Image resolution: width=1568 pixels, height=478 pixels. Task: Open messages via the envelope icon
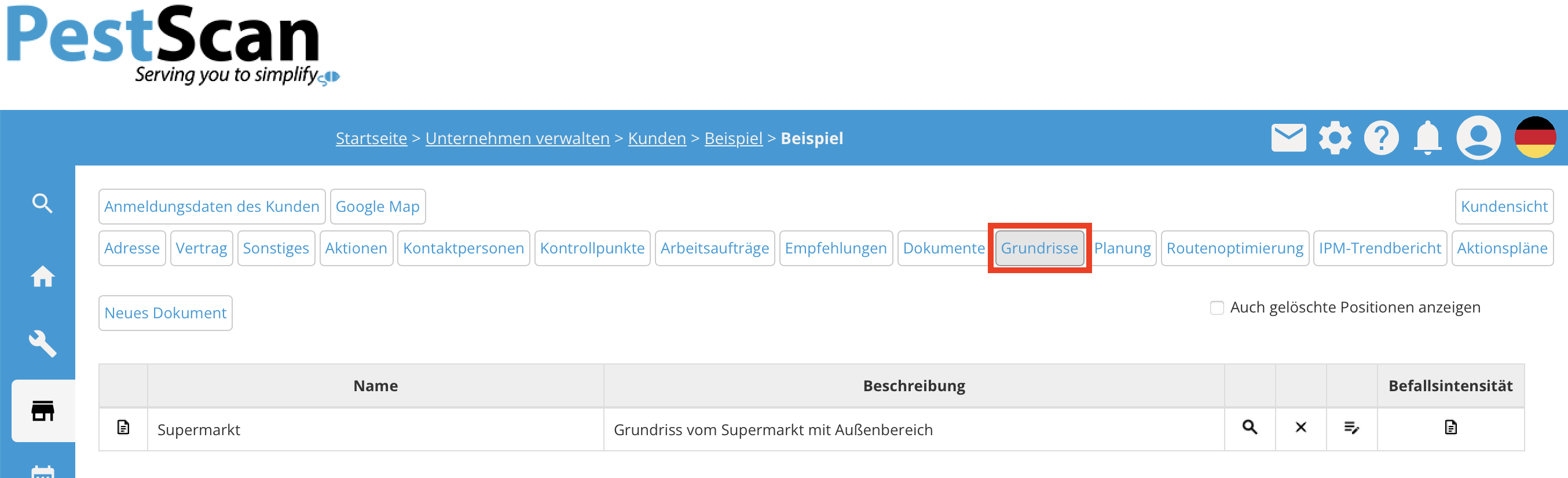1288,138
